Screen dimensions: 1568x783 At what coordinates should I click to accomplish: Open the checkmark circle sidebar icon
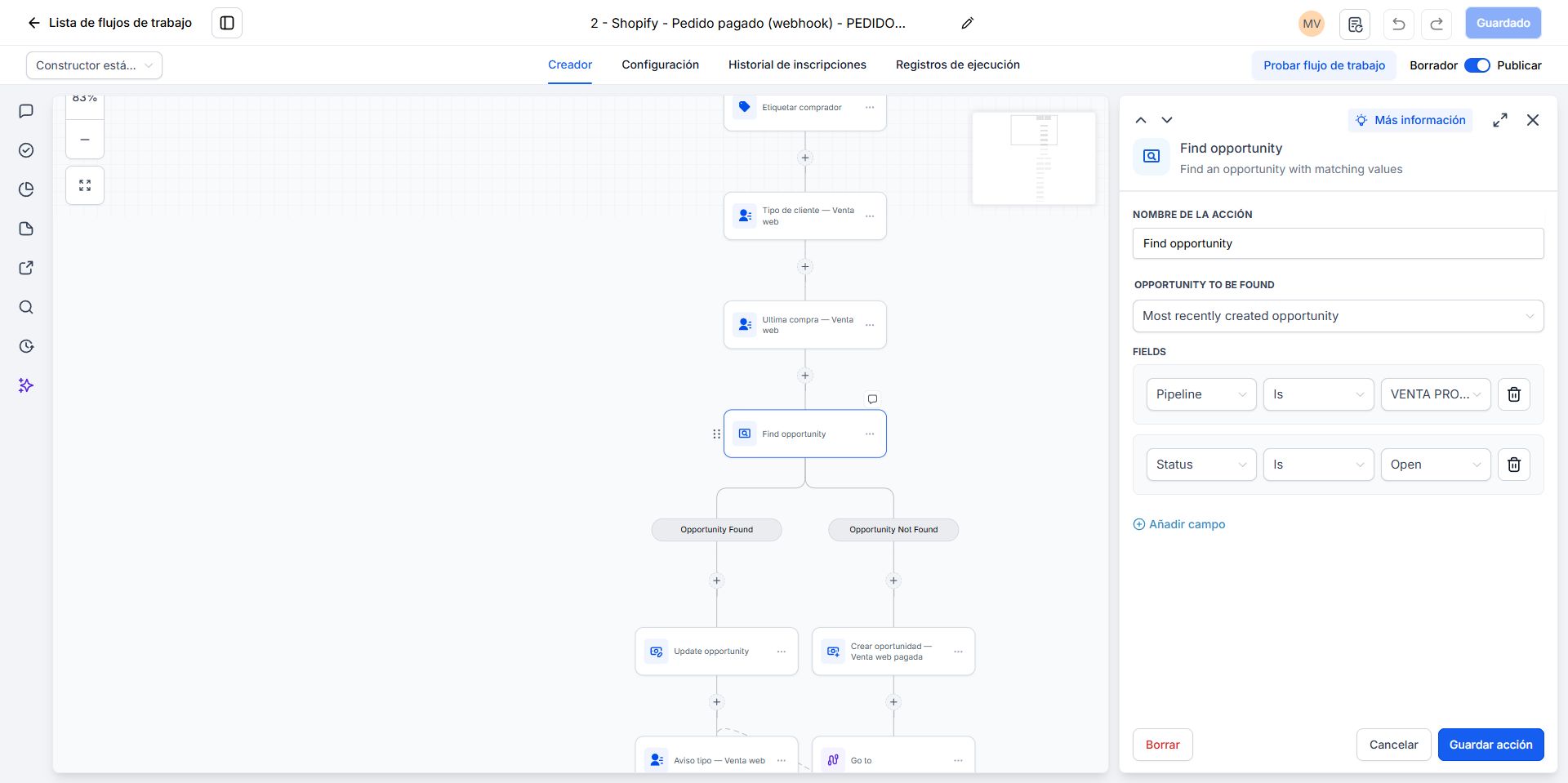click(26, 150)
